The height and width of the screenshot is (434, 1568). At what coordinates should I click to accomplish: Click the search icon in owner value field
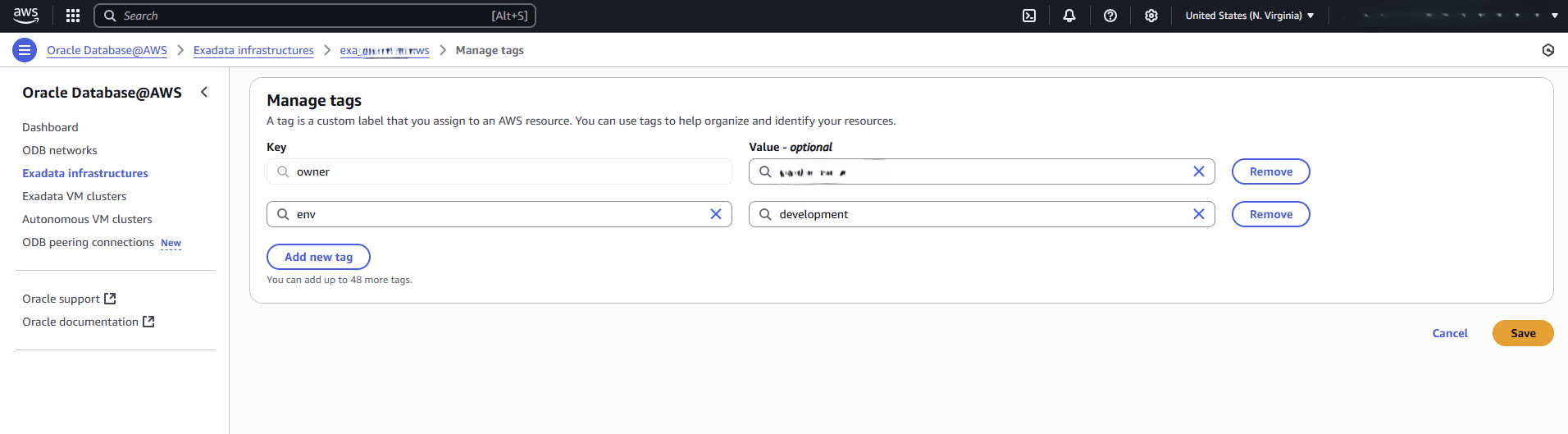coord(765,171)
